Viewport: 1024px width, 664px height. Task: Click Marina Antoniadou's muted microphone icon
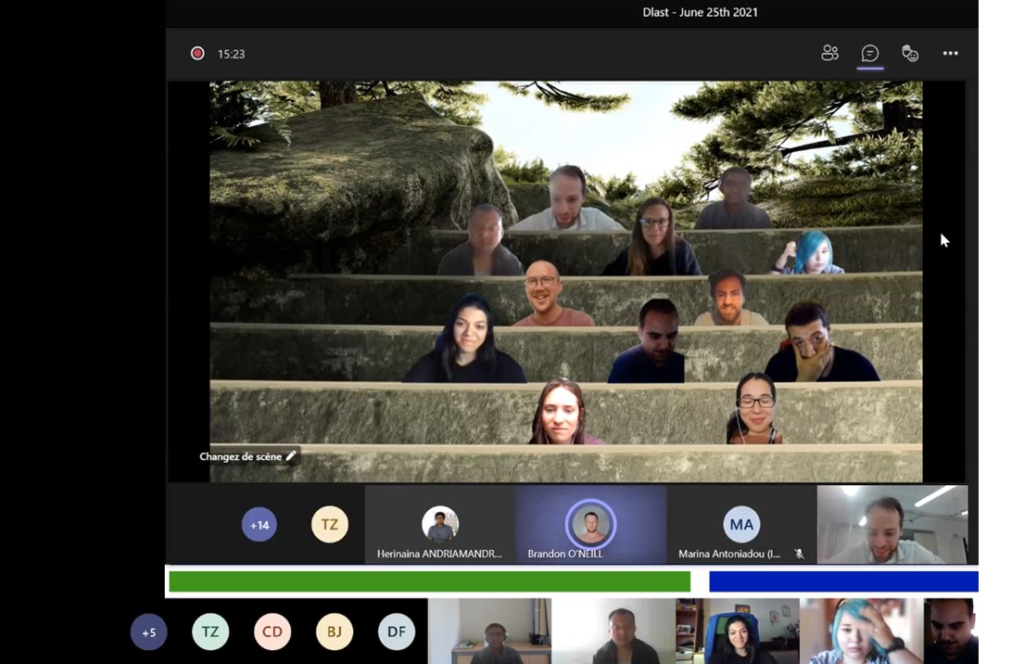click(x=799, y=553)
